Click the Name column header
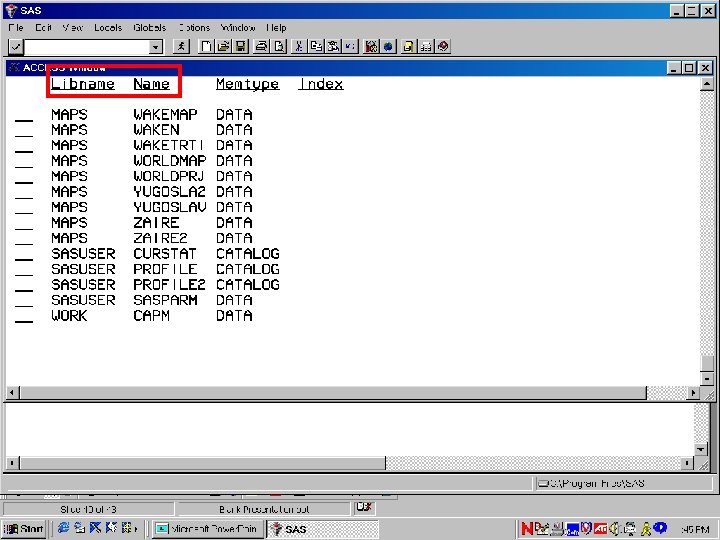The width and height of the screenshot is (720, 540). tap(152, 84)
